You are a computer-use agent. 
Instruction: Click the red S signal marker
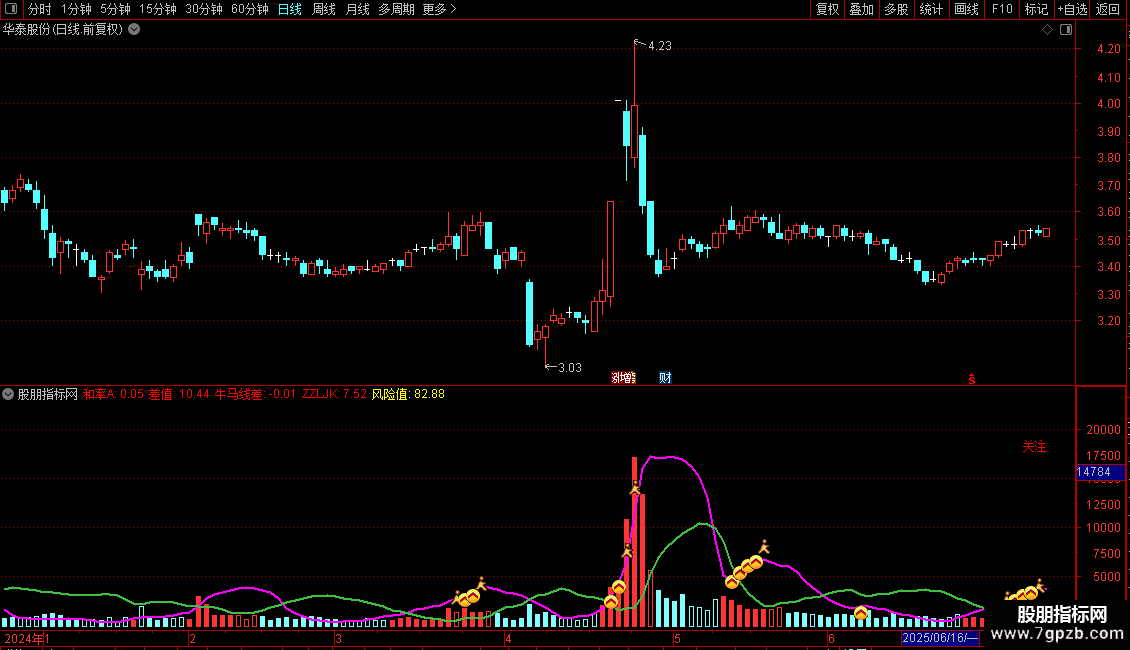tap(971, 379)
